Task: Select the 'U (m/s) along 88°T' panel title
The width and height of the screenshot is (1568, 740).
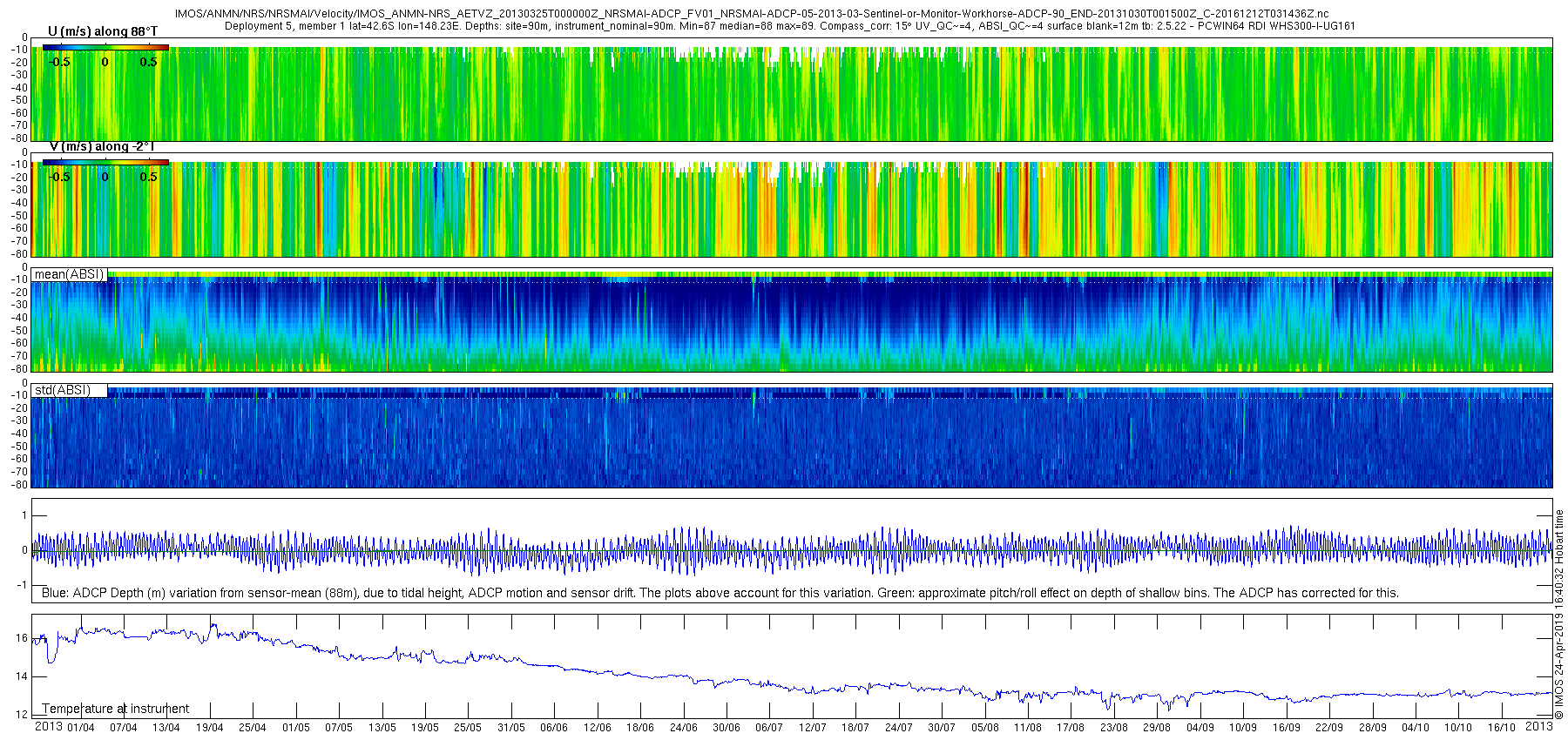Action: [x=103, y=31]
